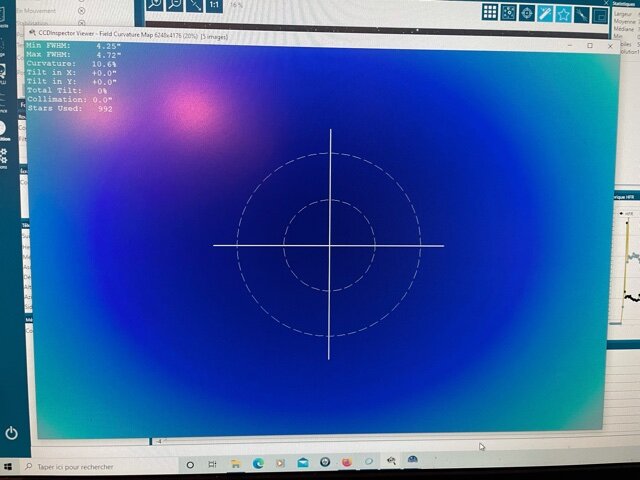The width and height of the screenshot is (640, 480).
Task: Switch to the N.I.N.A. dome icon on taskbar
Action: [x=412, y=459]
